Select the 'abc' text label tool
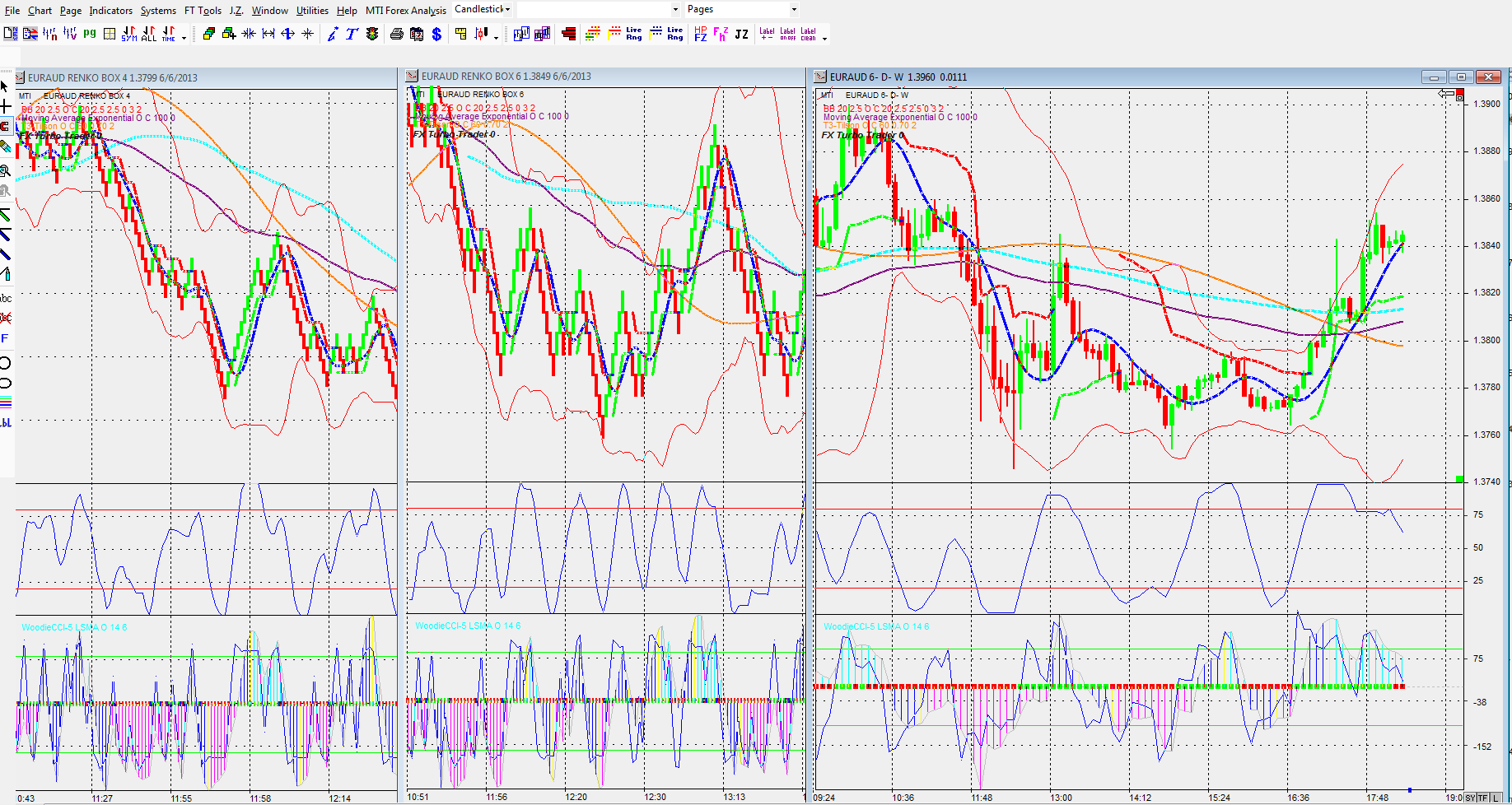Viewport: 1512px width, 805px height. (x=5, y=298)
